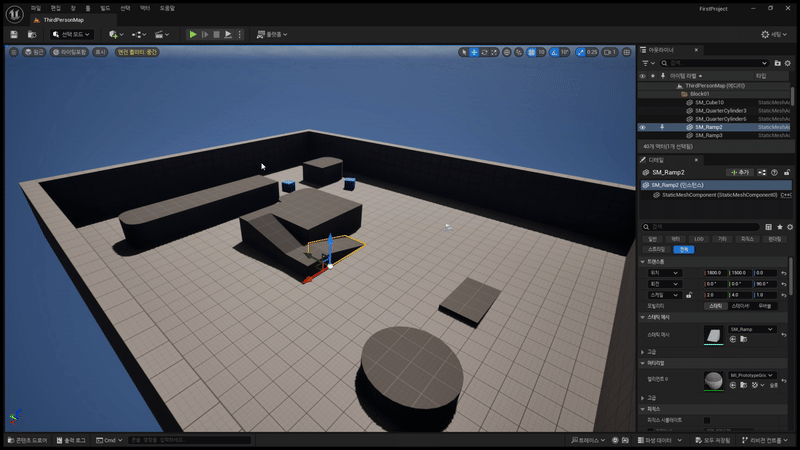Open the Settings menu at top right
800x450 pixels.
click(774, 34)
